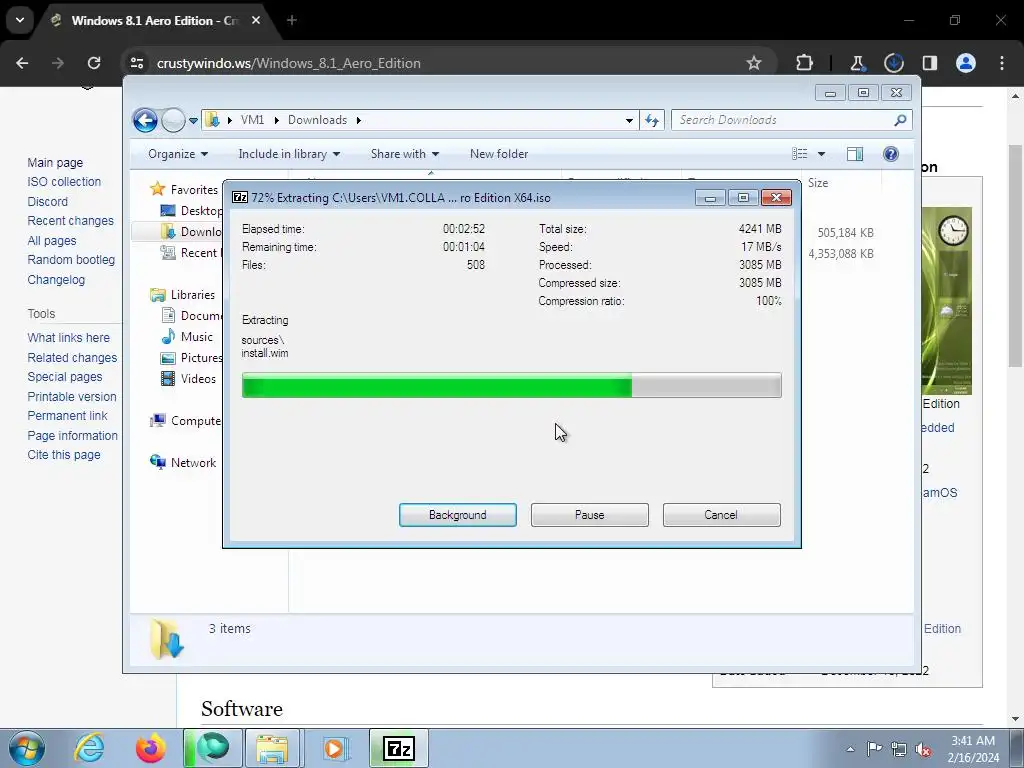Open the Organize menu
Image resolution: width=1024 pixels, height=768 pixels.
pos(178,154)
